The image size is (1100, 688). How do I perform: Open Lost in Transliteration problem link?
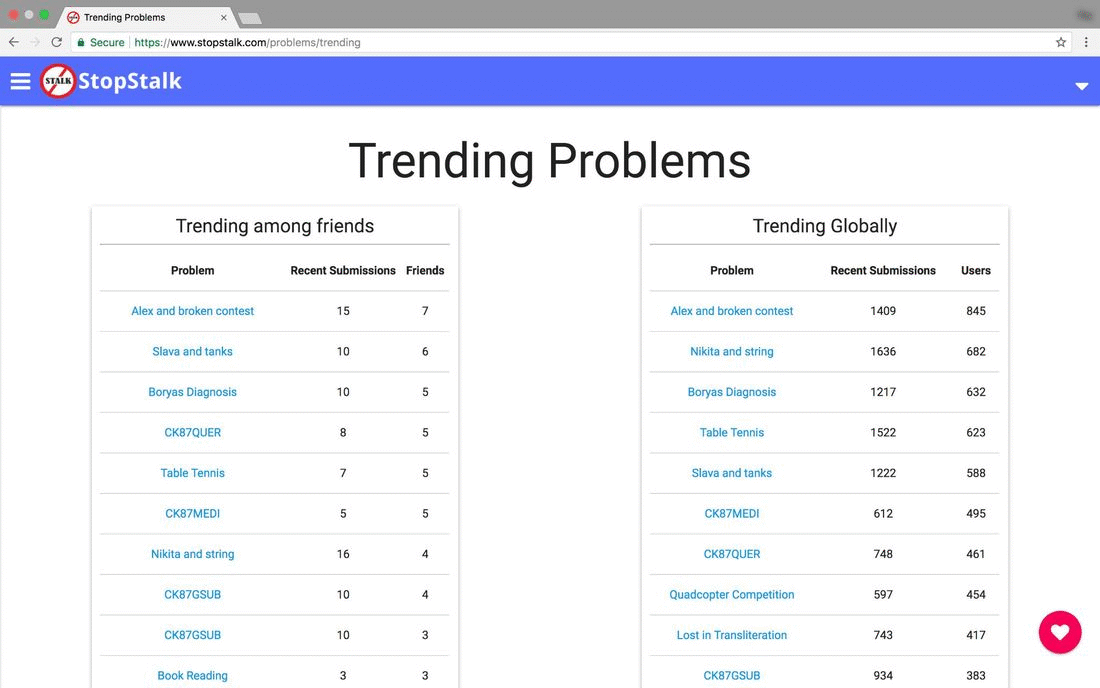[732, 635]
